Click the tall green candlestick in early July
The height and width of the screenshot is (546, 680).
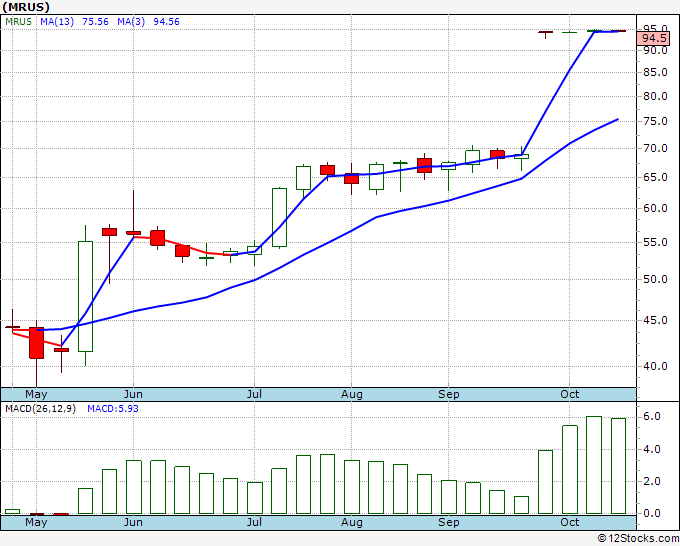pos(279,217)
